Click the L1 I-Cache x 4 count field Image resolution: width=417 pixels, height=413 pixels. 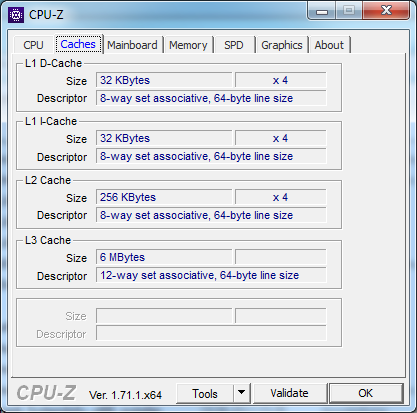coord(281,138)
